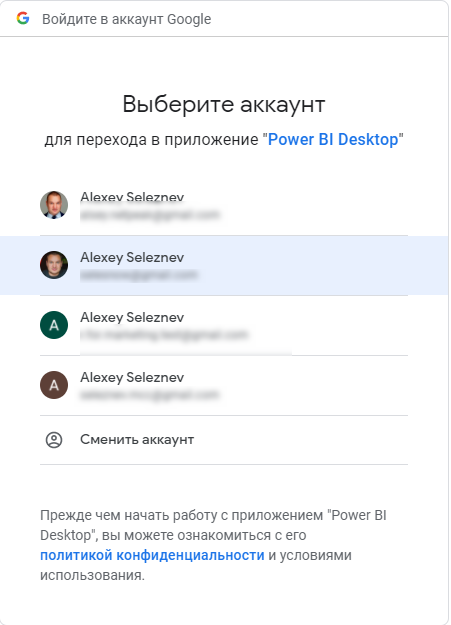Click the brown letter A avatar

click(x=54, y=385)
